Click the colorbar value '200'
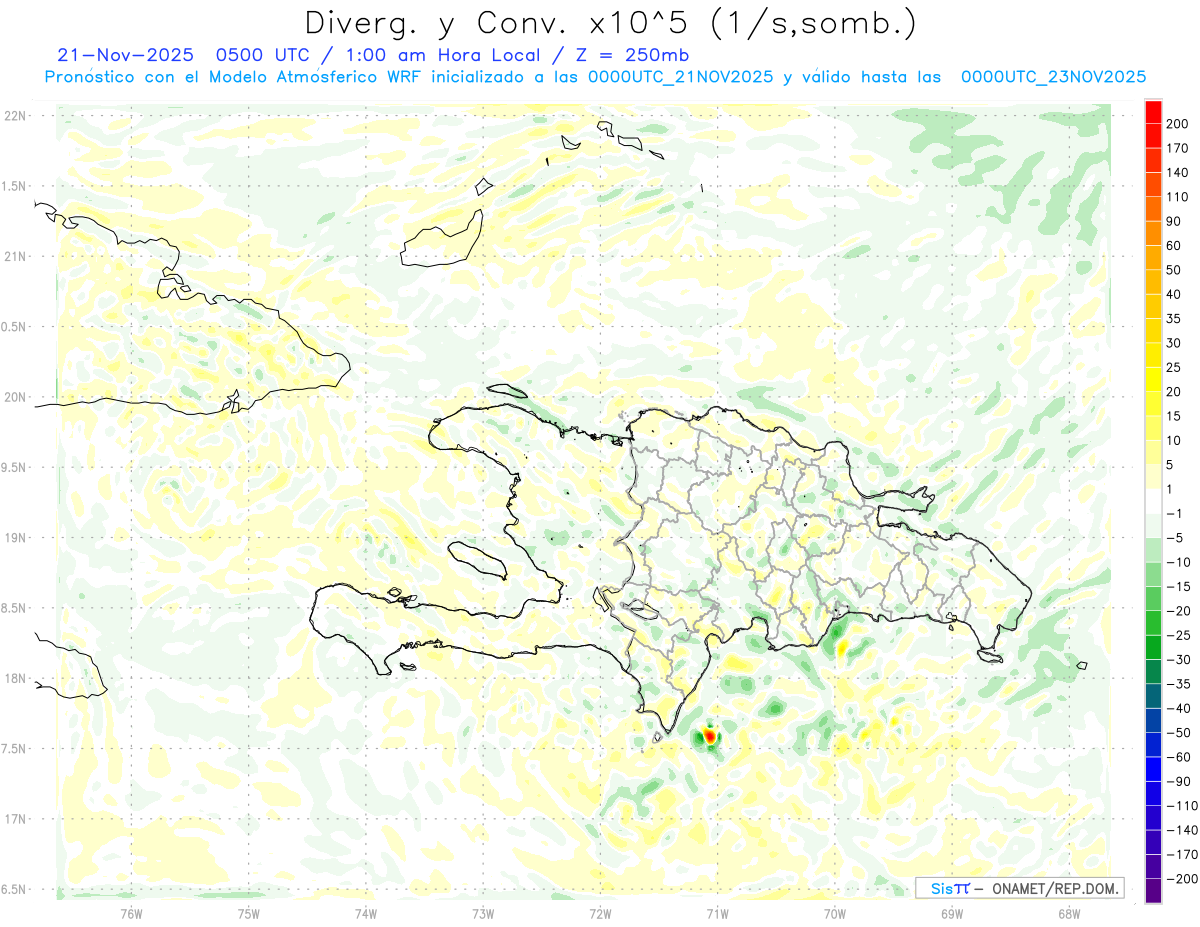The height and width of the screenshot is (927, 1200). click(x=1178, y=124)
